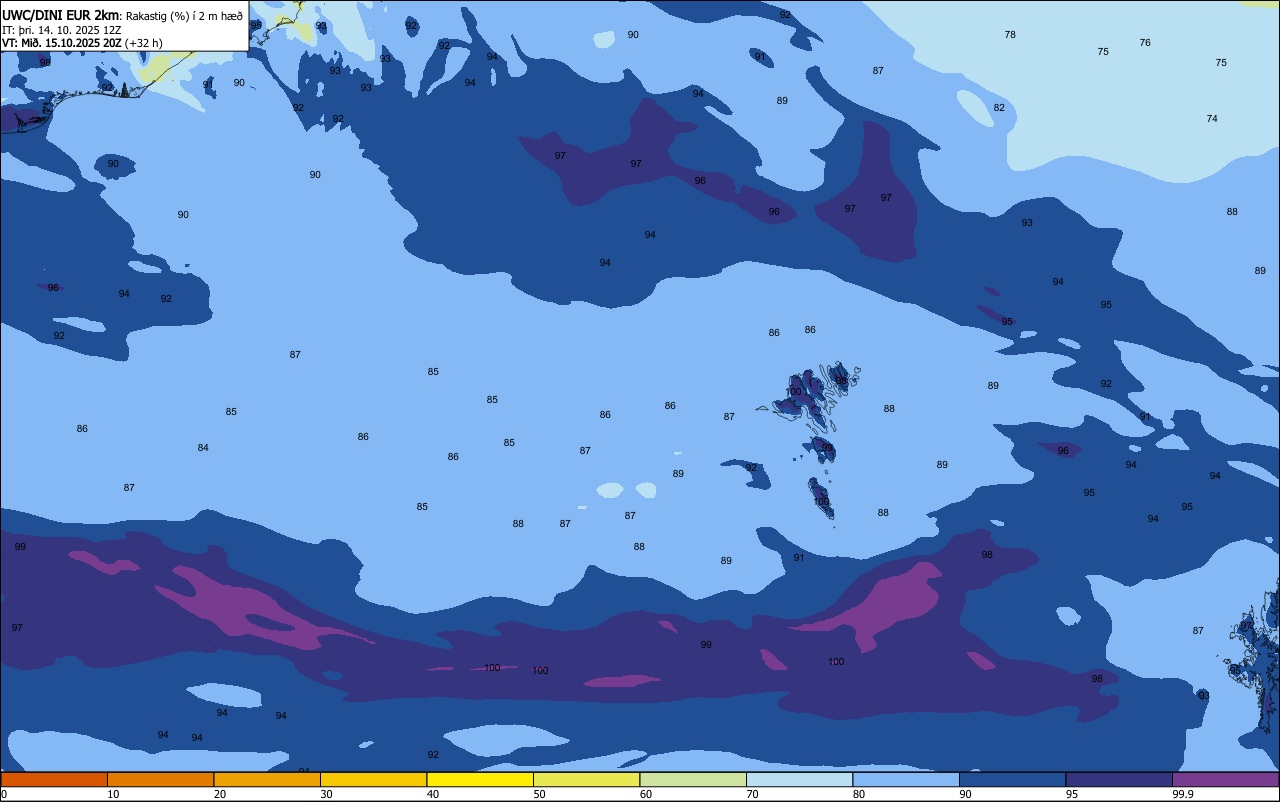Image resolution: width=1280 pixels, height=802 pixels.
Task: Select the 'IT: þri. 14. 10. 2025 12Z' line
Action: pyautogui.click(x=62, y=30)
